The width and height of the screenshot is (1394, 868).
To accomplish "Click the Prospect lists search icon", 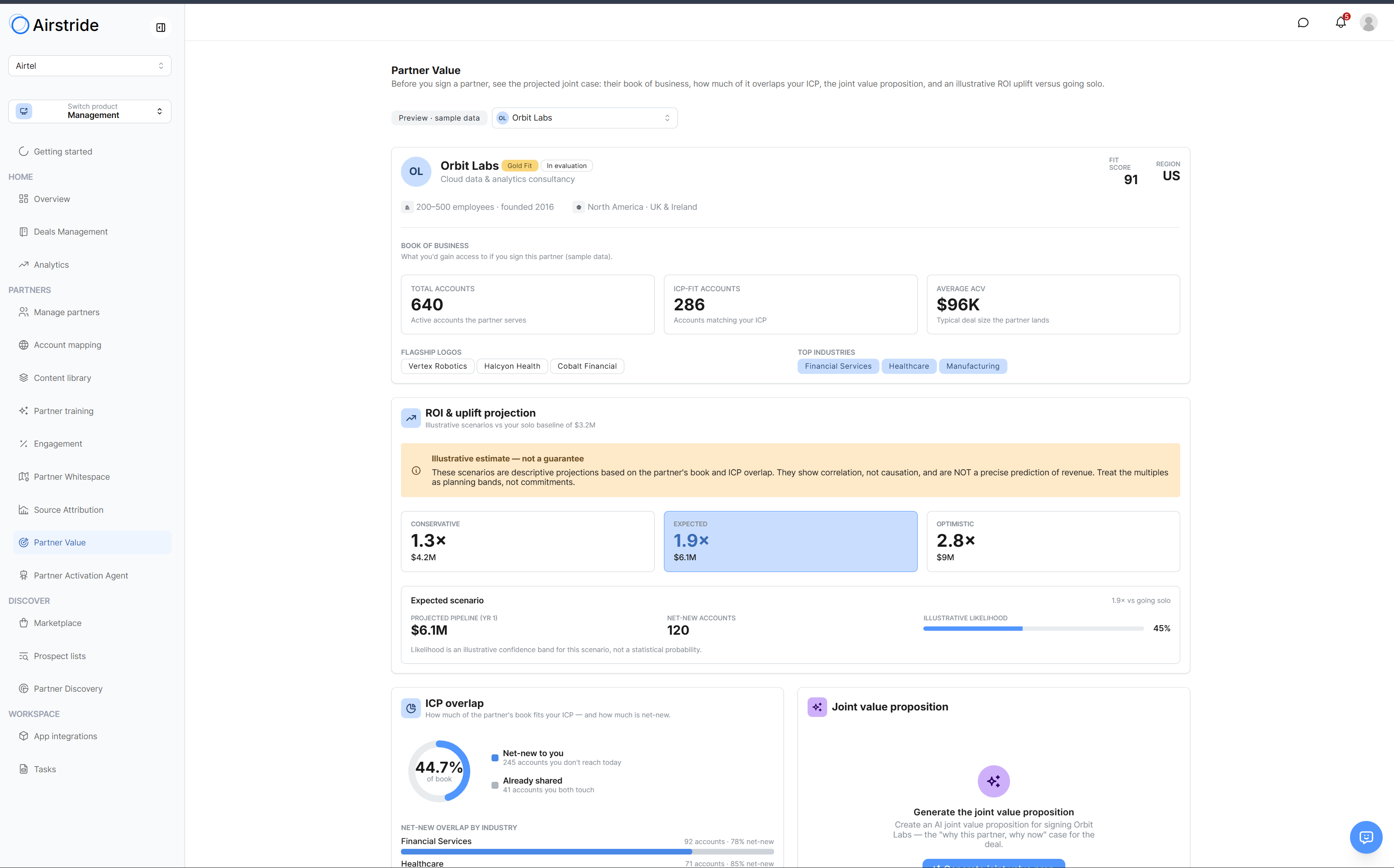I will (x=24, y=656).
